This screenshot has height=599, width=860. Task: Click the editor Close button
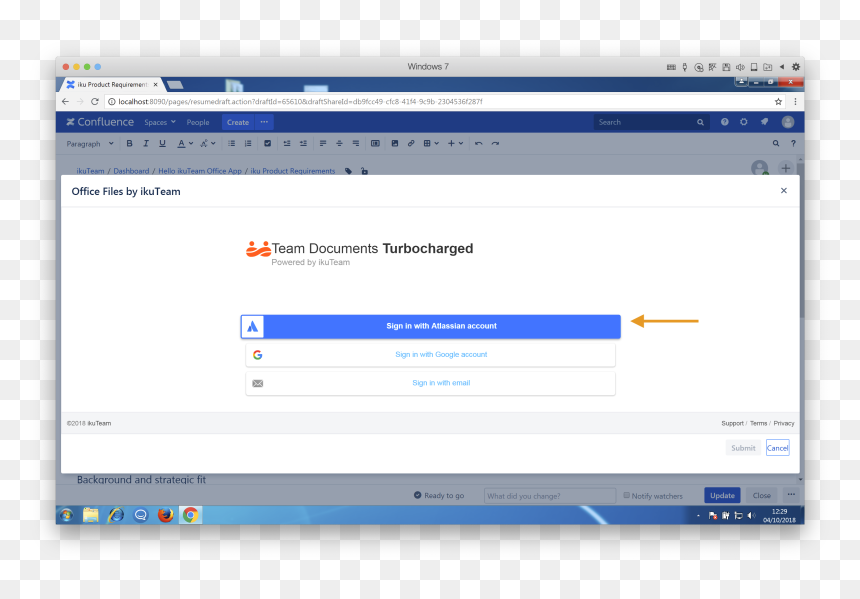tap(761, 495)
